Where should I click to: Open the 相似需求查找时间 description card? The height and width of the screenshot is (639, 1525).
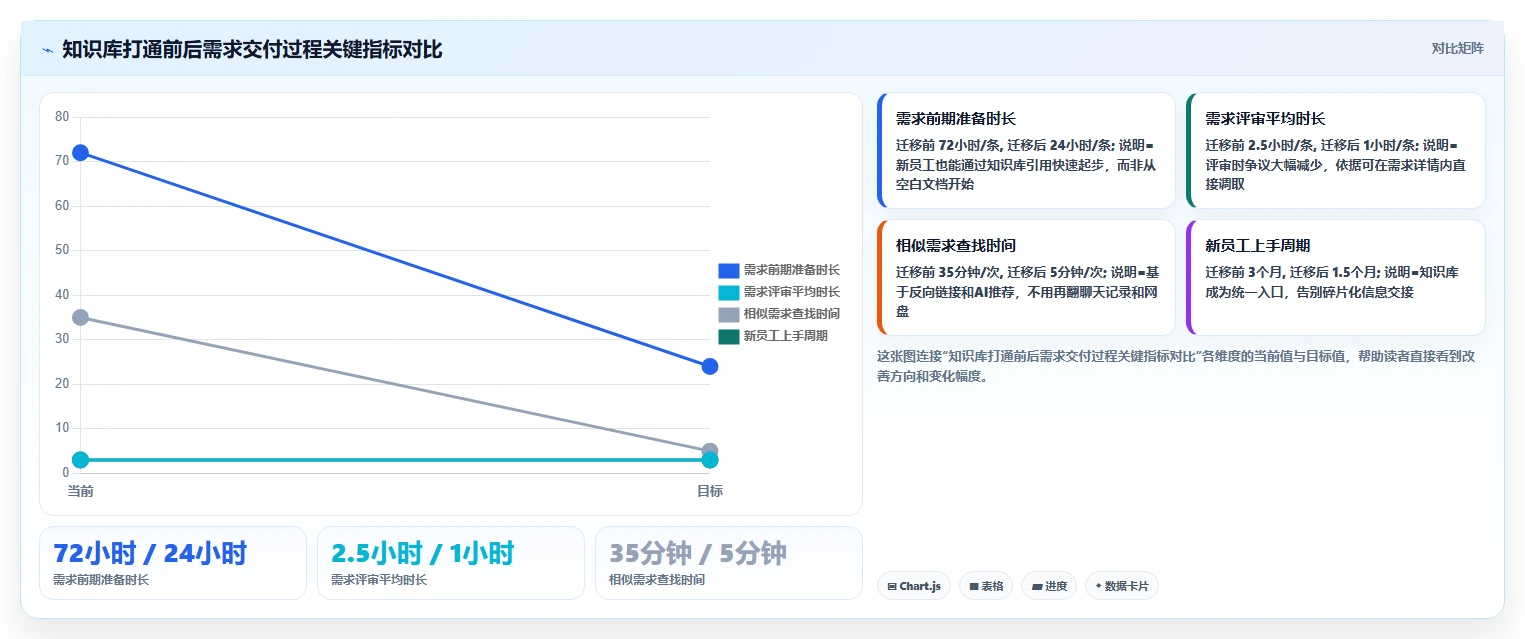(x=1026, y=277)
